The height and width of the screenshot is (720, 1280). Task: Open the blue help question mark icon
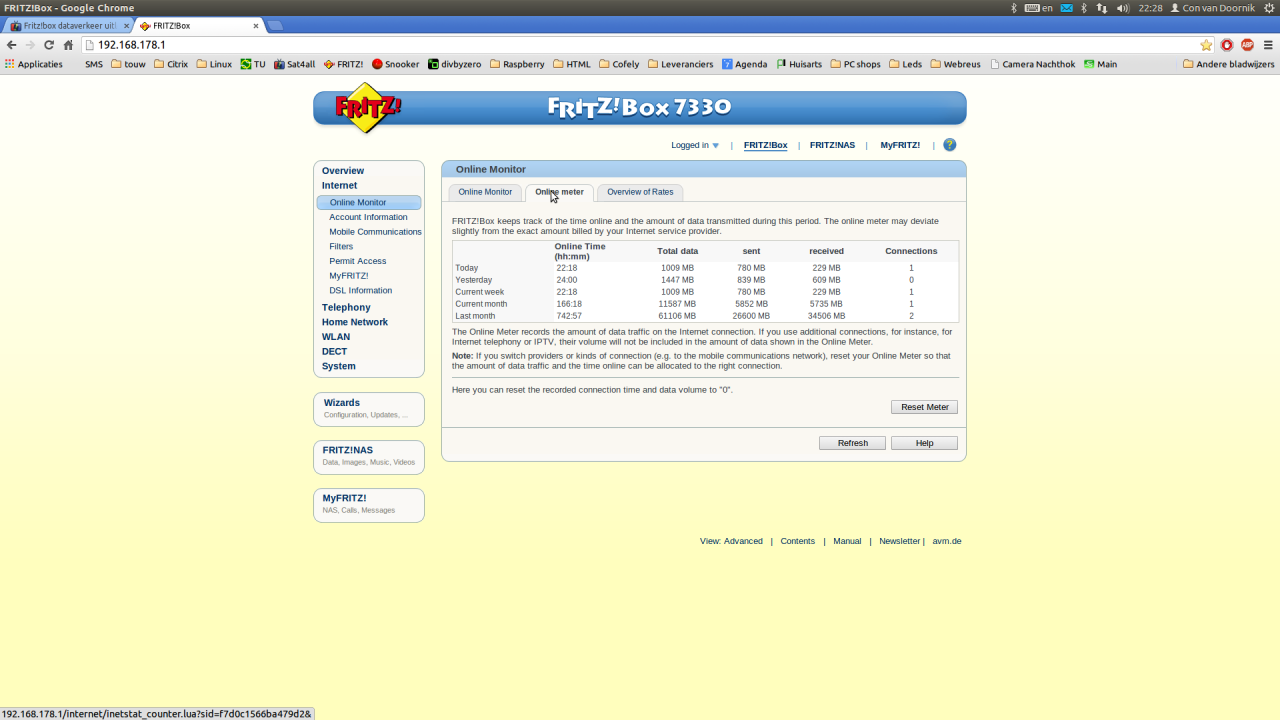coord(950,145)
